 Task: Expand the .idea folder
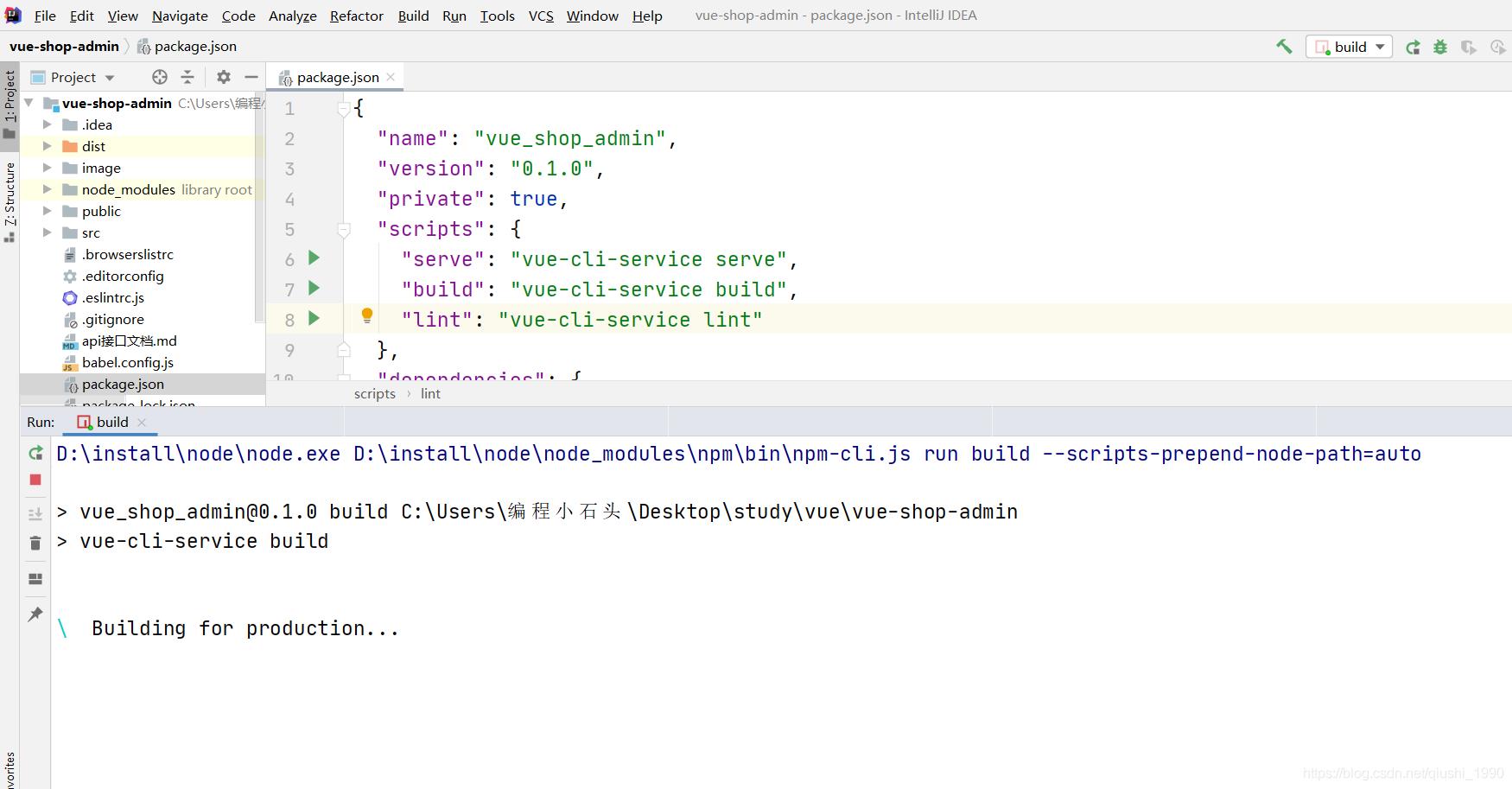(x=48, y=124)
